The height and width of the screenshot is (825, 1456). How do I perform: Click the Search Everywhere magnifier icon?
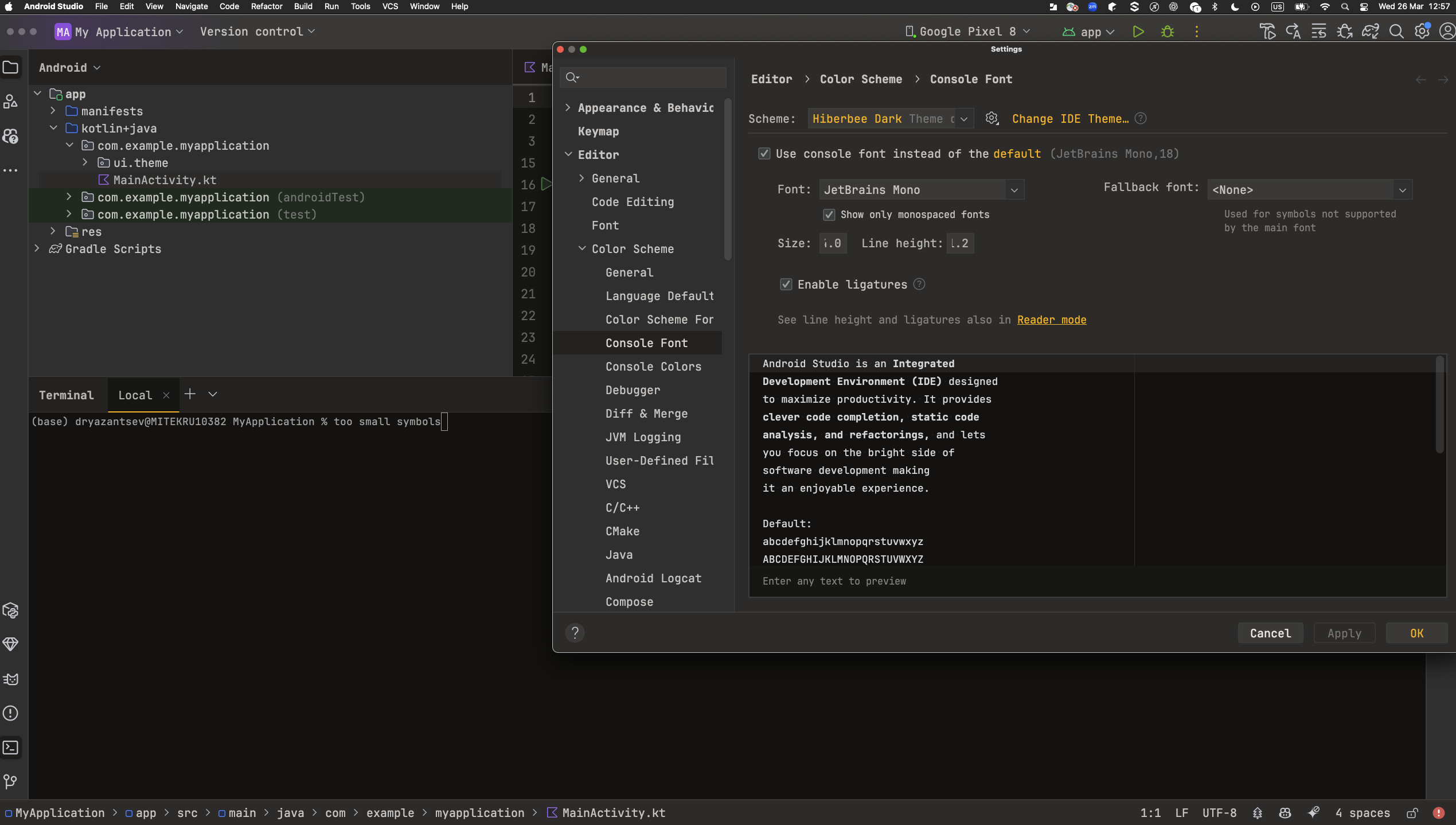pos(1396,32)
